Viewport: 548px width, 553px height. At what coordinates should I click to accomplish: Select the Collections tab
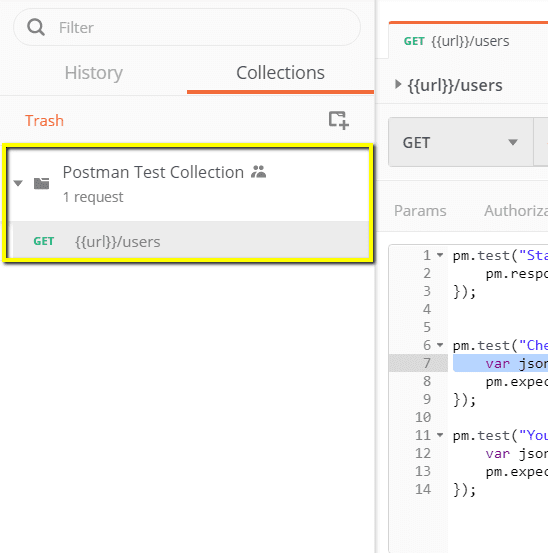(x=280, y=73)
